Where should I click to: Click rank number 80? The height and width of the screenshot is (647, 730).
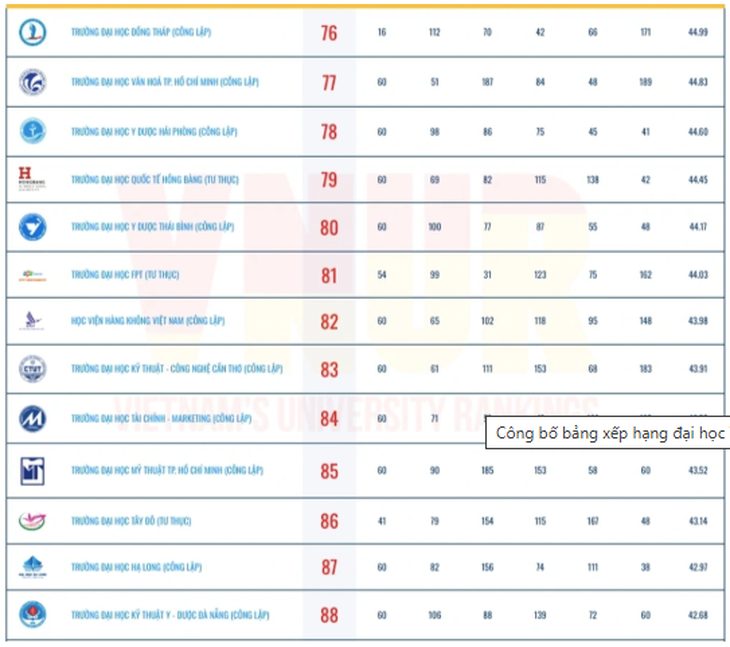coord(329,228)
